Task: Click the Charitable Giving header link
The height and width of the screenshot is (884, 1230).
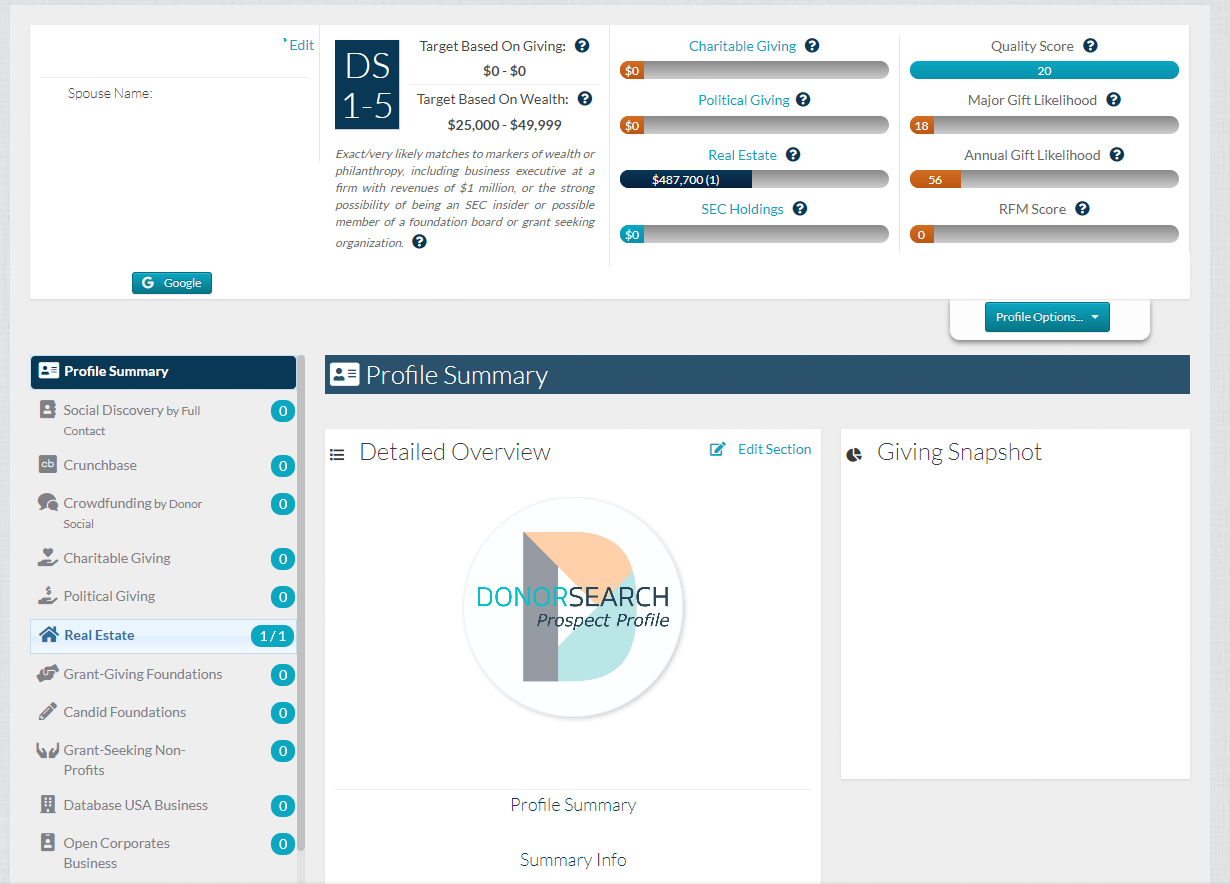Action: (743, 46)
